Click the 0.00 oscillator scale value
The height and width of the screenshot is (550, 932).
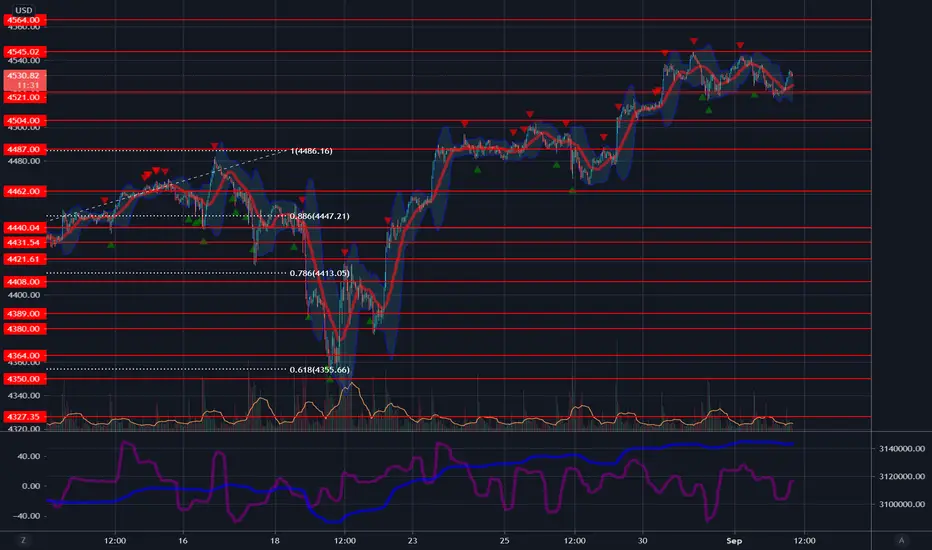pos(31,486)
